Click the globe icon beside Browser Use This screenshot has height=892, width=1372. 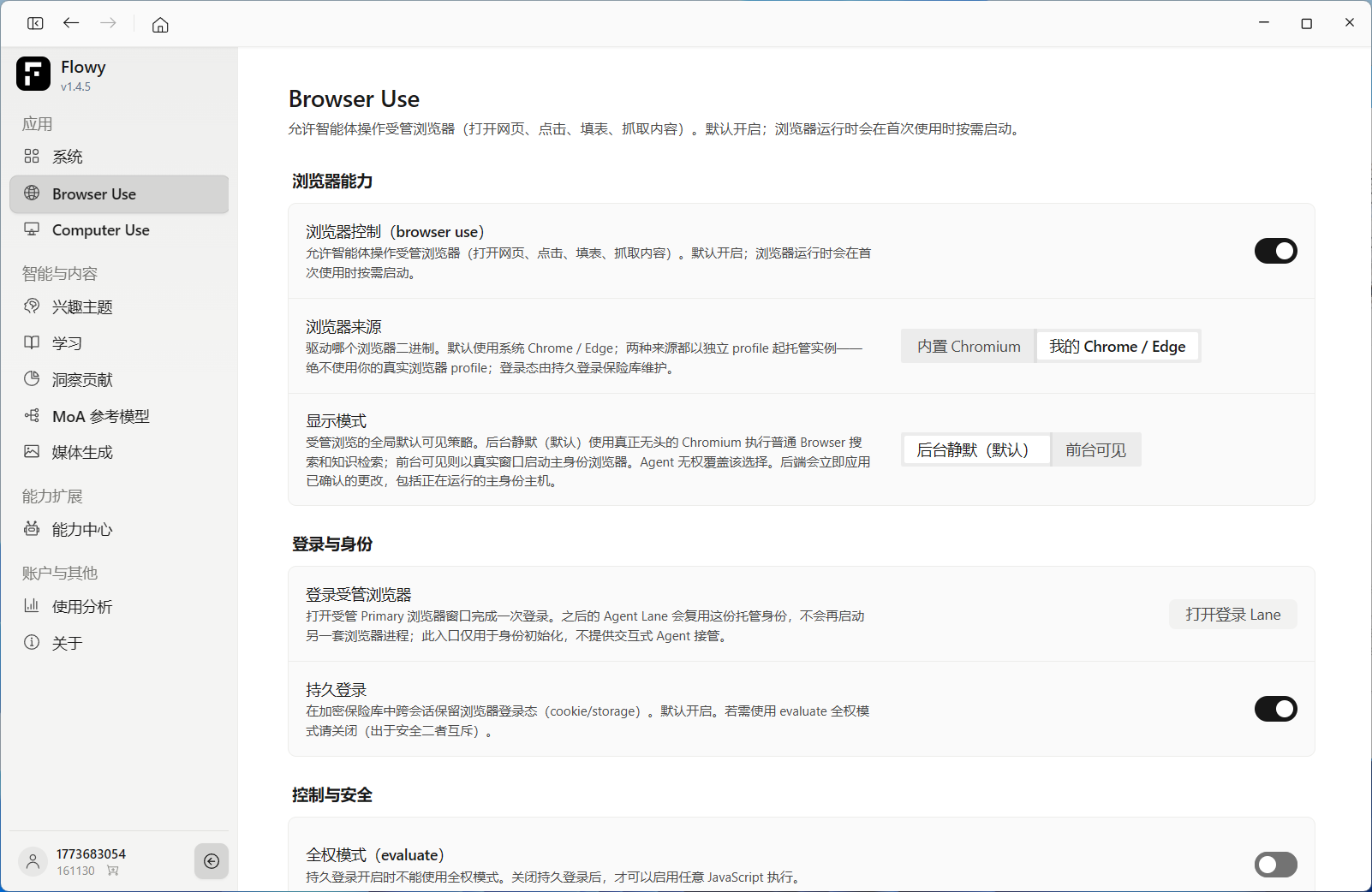[32, 193]
